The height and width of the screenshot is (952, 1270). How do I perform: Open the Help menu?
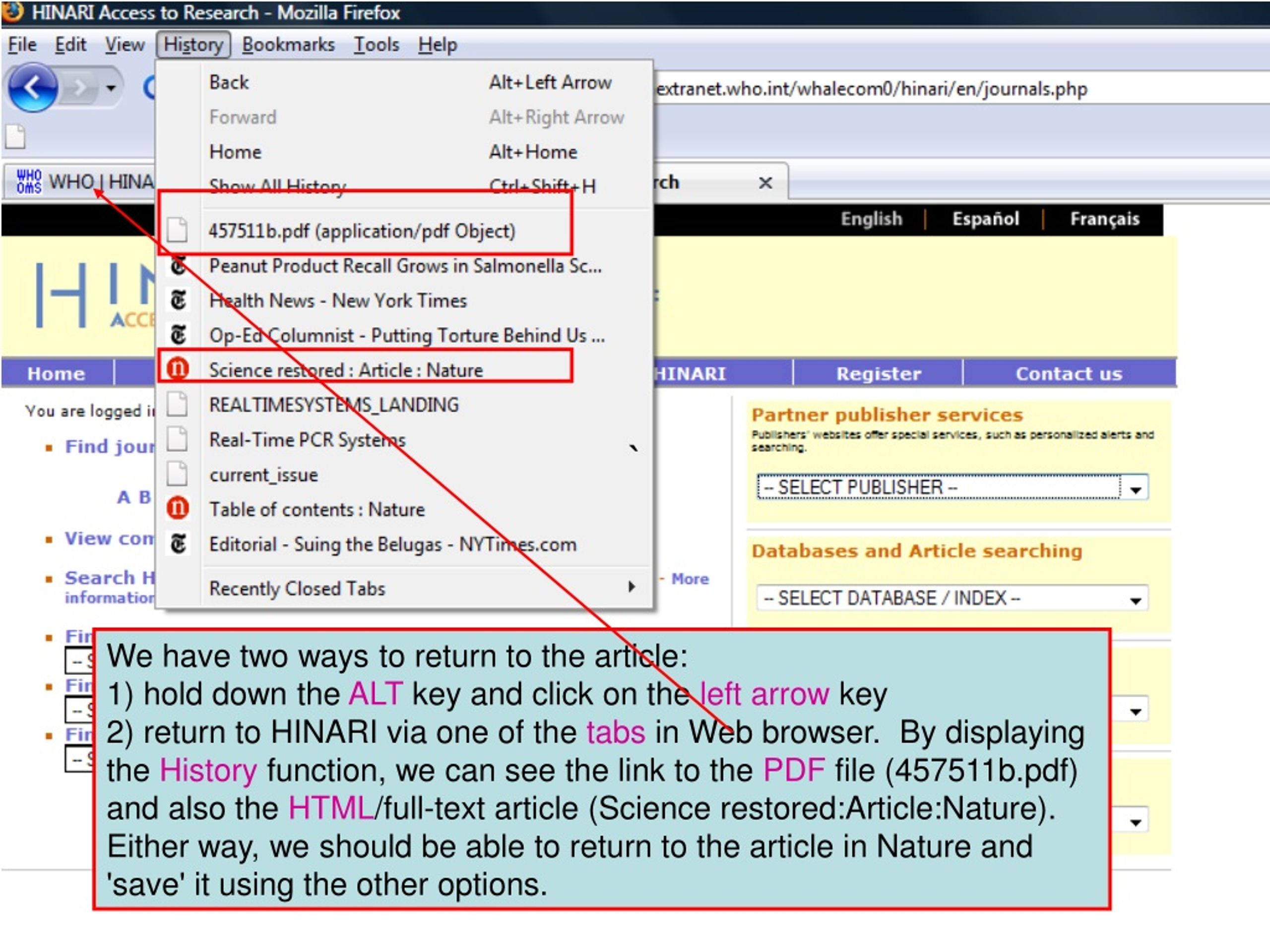click(x=438, y=44)
